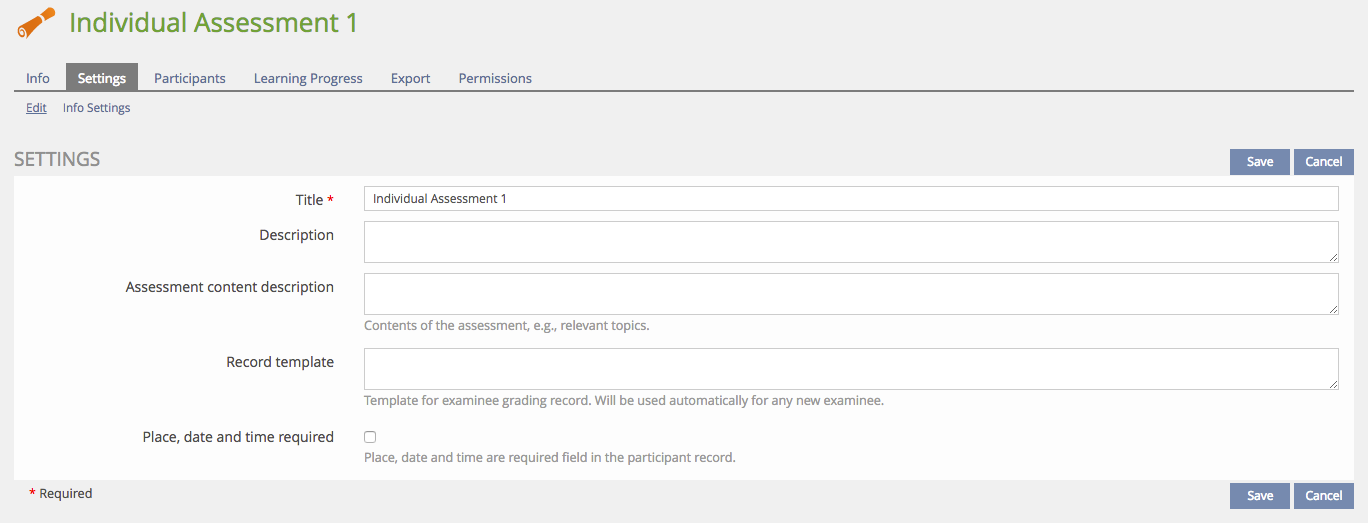The height and width of the screenshot is (523, 1368).
Task: Click the Description text area resize handle
Action: [1333, 257]
